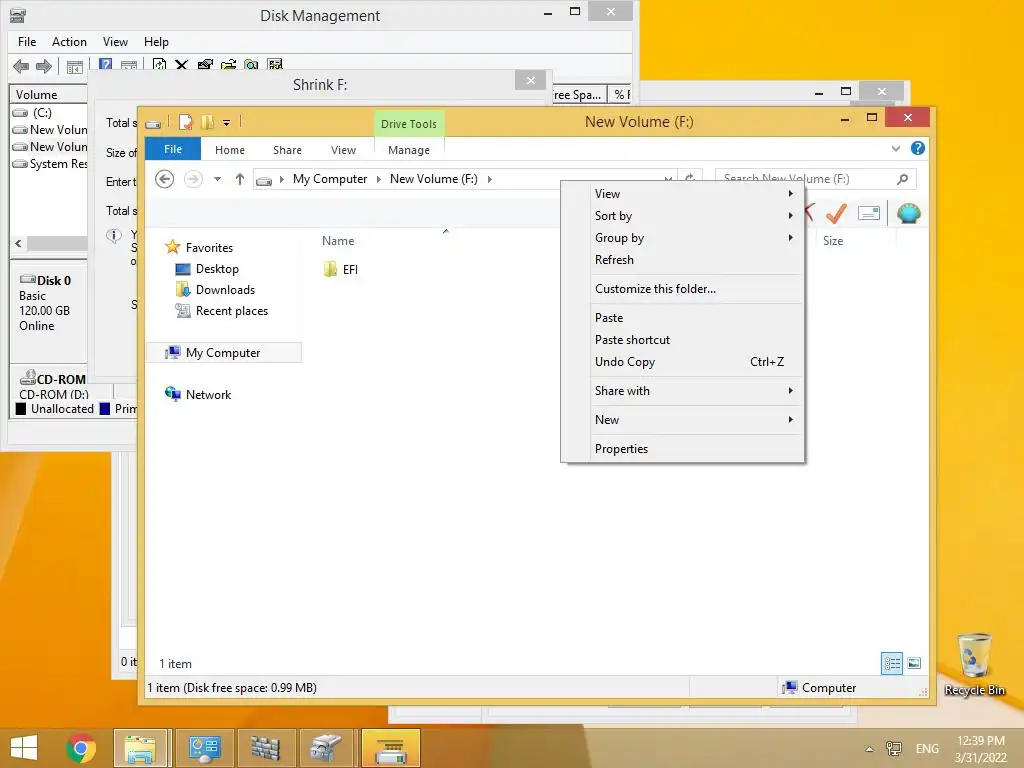
Task: Click Refresh icon in Disk Management toolbar
Action: 159,65
